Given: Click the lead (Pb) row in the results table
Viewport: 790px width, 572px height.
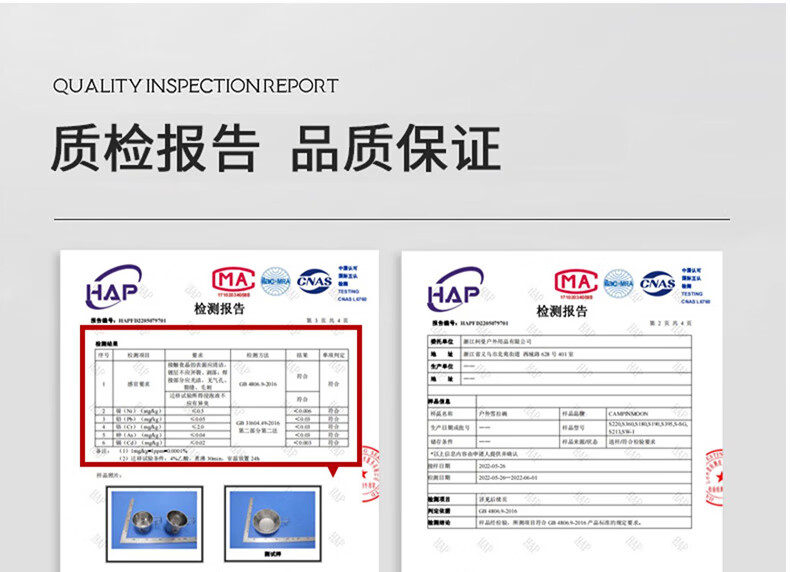Looking at the screenshot, I should point(222,419).
